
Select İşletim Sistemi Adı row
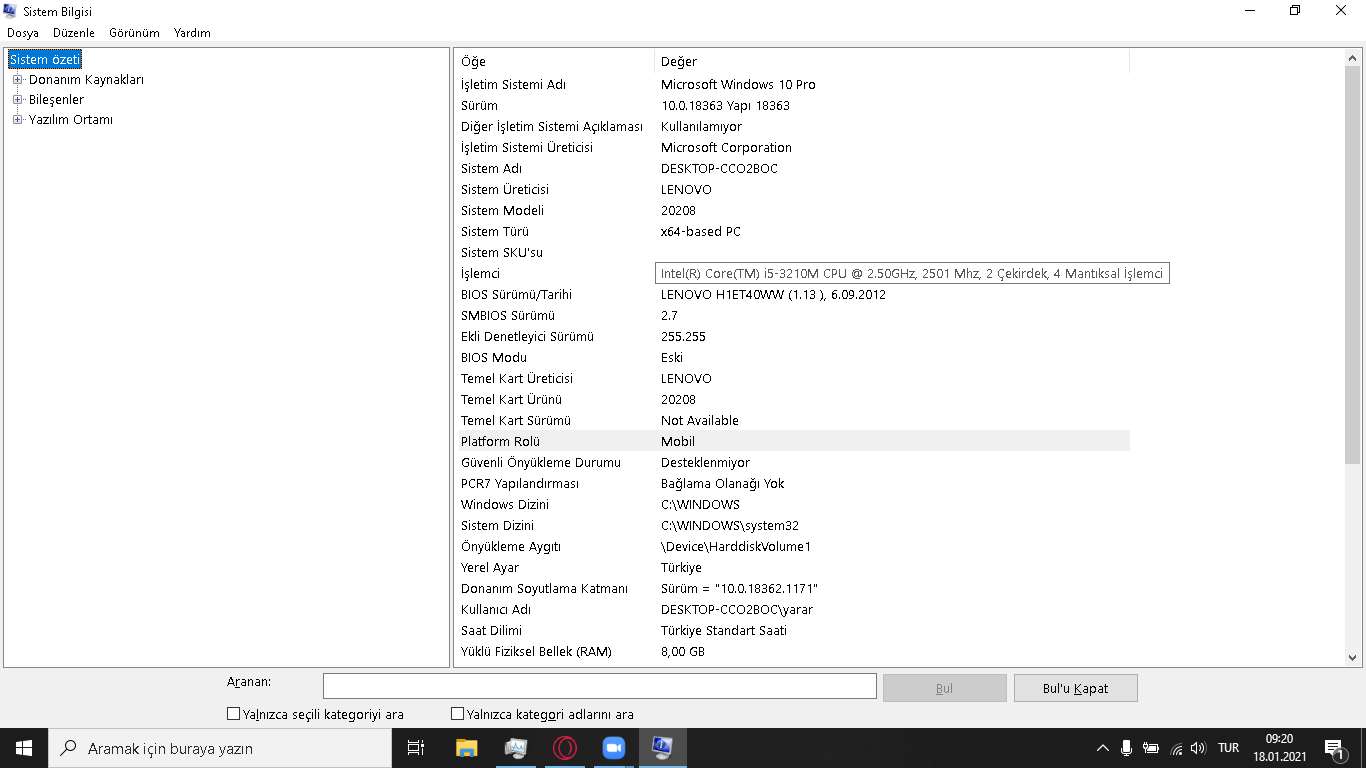coord(793,85)
